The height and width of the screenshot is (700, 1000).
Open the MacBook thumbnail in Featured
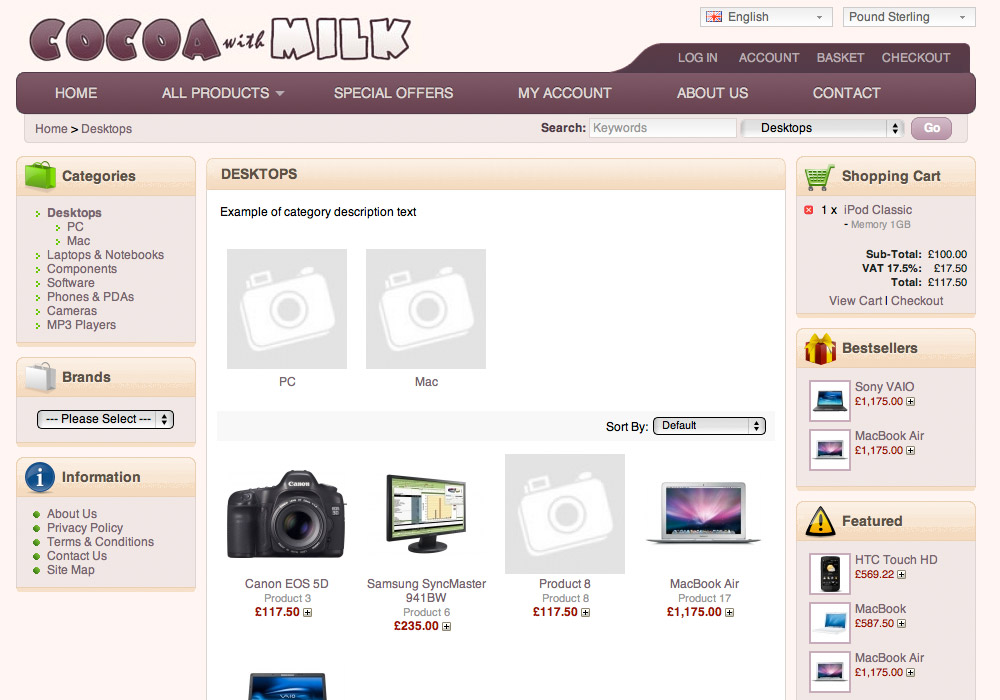point(830,623)
